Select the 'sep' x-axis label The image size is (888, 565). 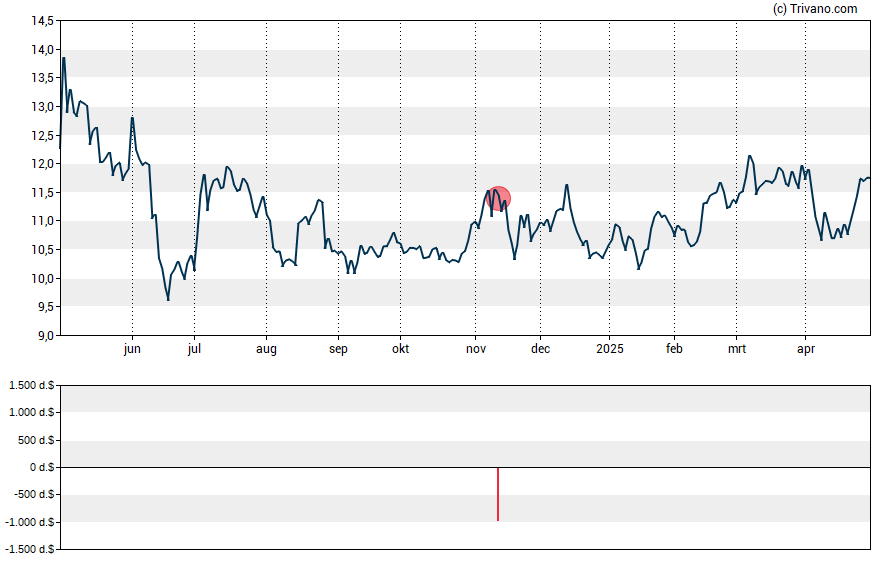point(338,349)
